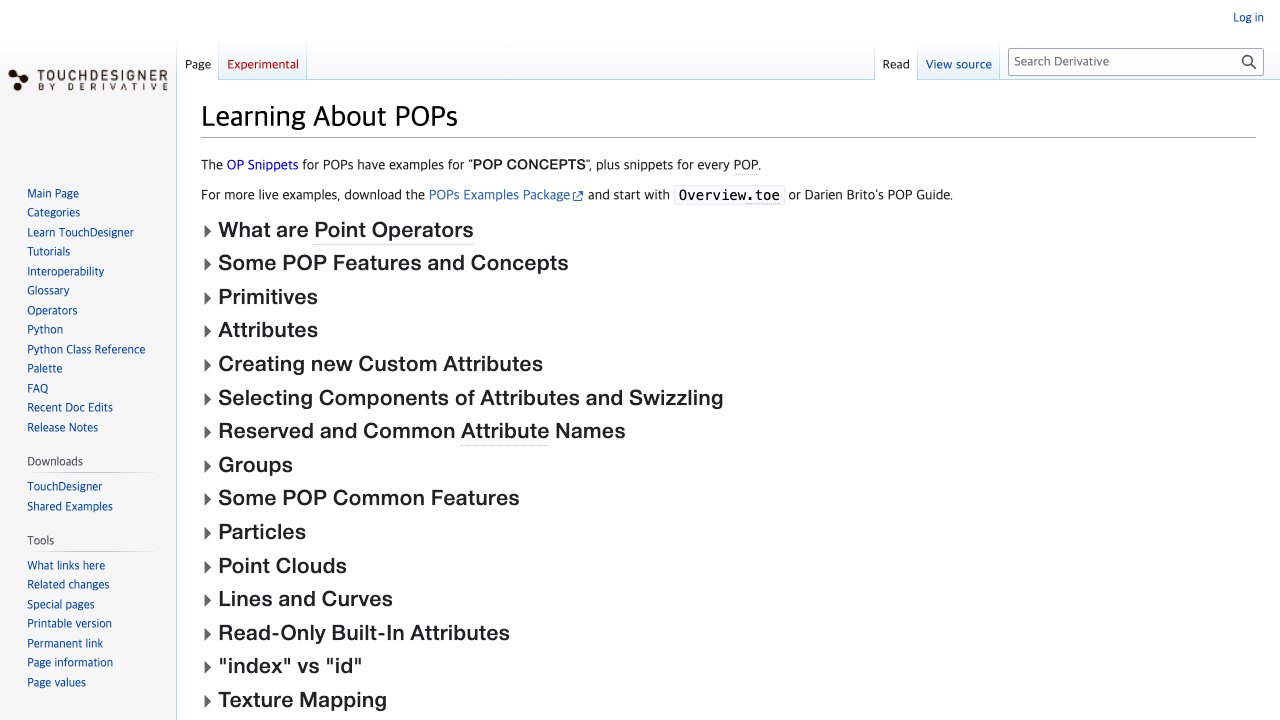Go to Main Page in sidebar
The height and width of the screenshot is (720, 1280).
point(53,194)
